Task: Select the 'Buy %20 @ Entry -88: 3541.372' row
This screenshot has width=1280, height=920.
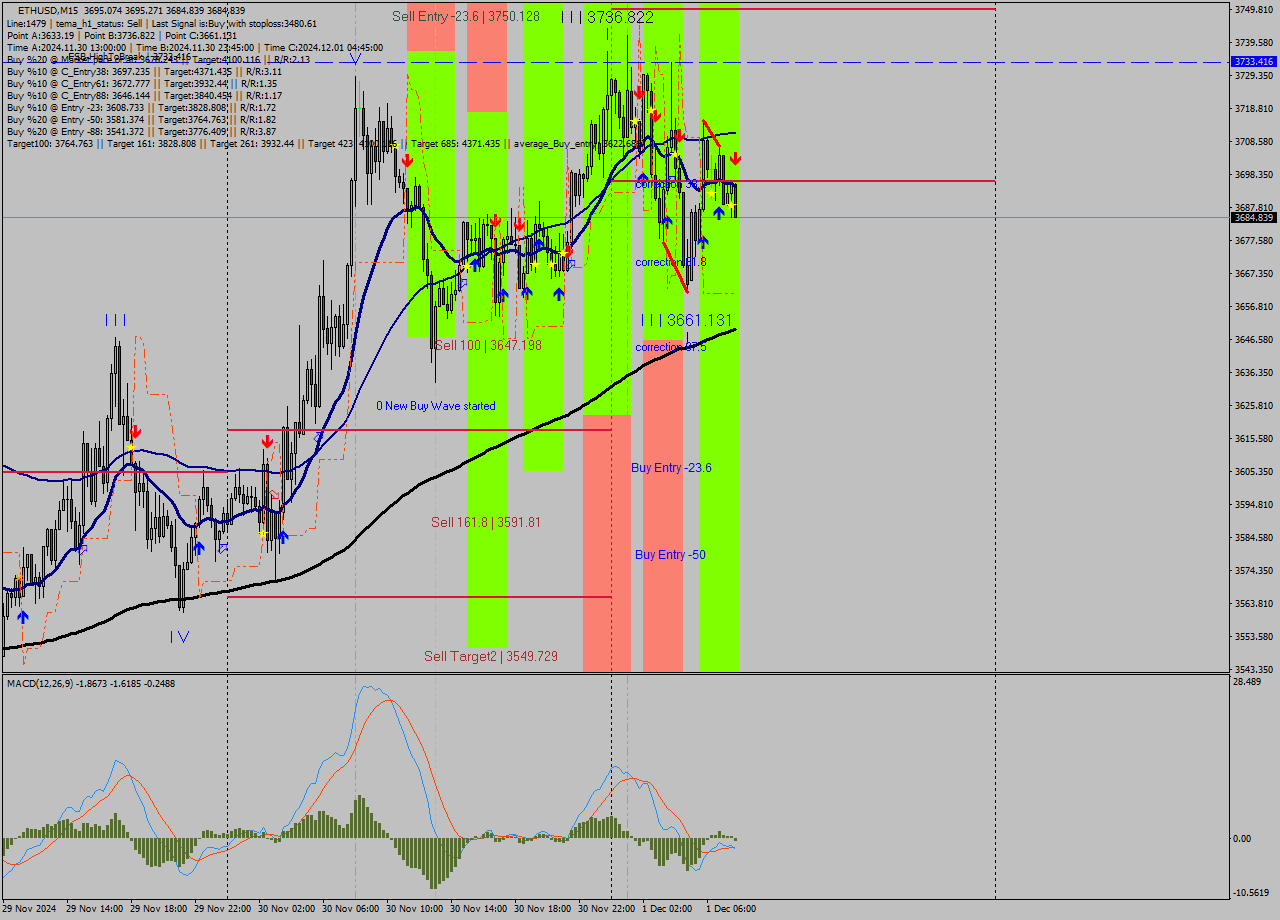Action: 141,131
